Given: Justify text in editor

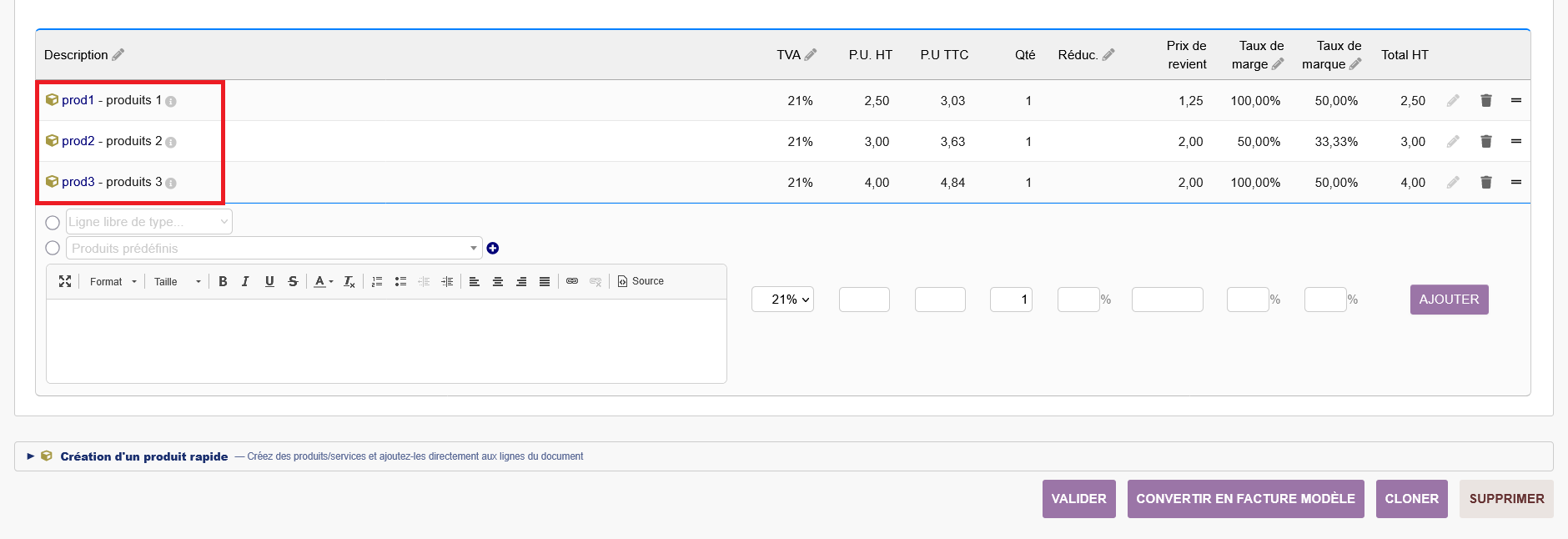Looking at the screenshot, I should (545, 281).
